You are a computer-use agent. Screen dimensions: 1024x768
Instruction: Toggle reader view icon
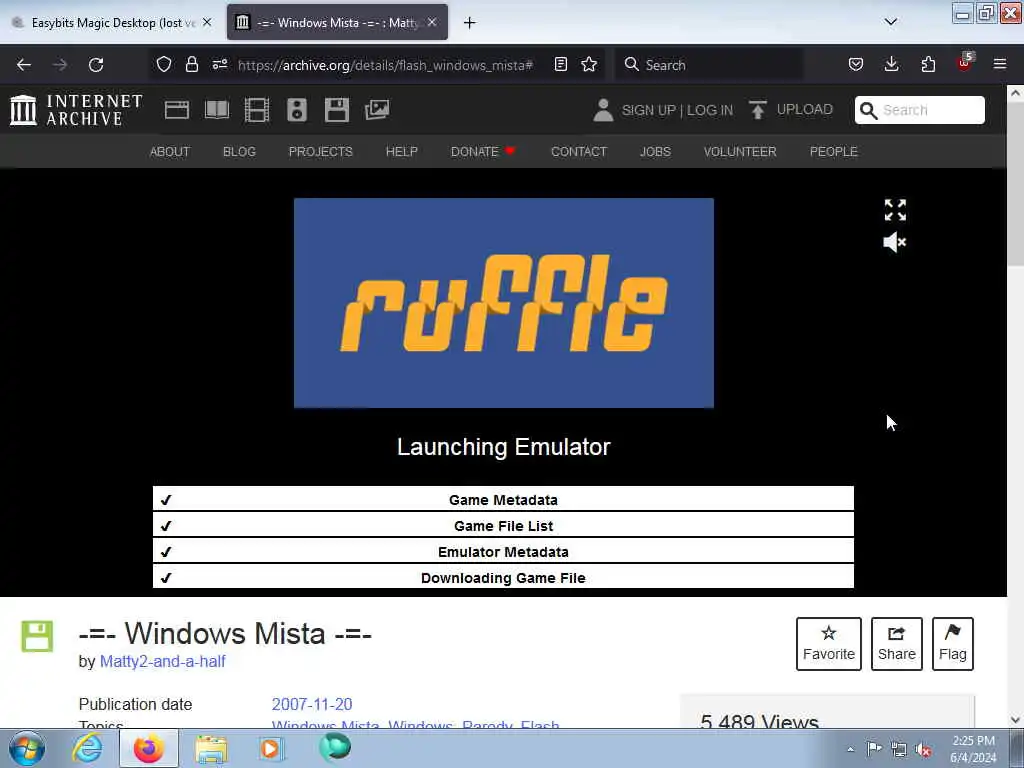pyautogui.click(x=560, y=64)
